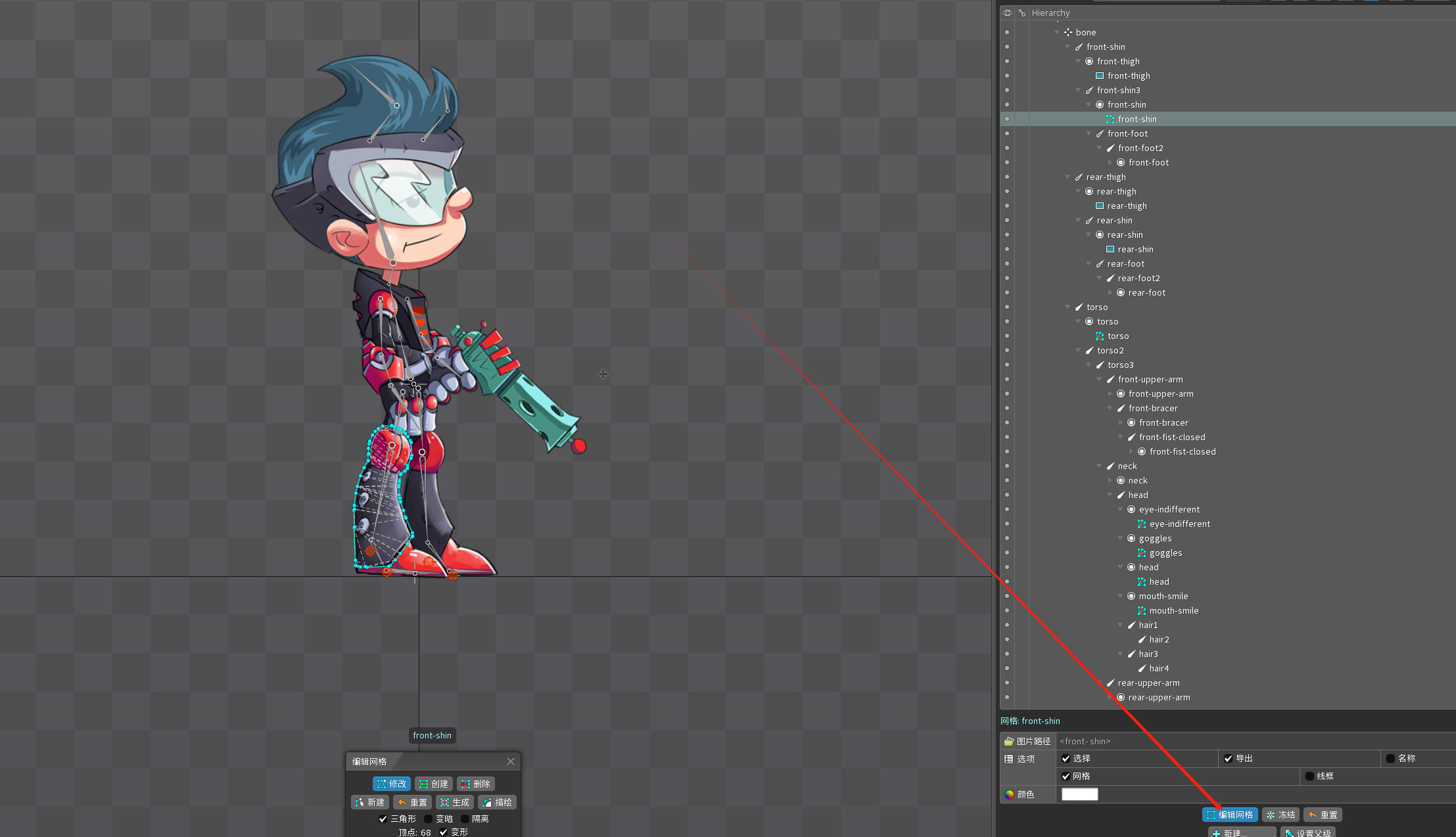Select the goggles mesh in hierarchy
Image resolution: width=1456 pixels, height=837 pixels.
click(x=1165, y=553)
